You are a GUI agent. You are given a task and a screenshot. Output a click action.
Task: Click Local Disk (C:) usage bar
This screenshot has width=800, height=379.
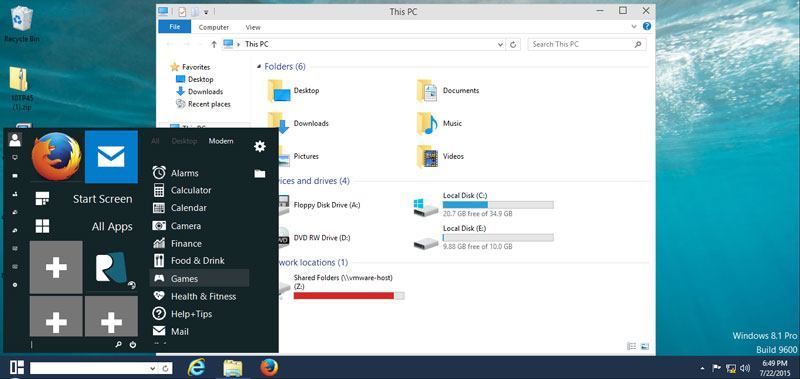tap(498, 205)
